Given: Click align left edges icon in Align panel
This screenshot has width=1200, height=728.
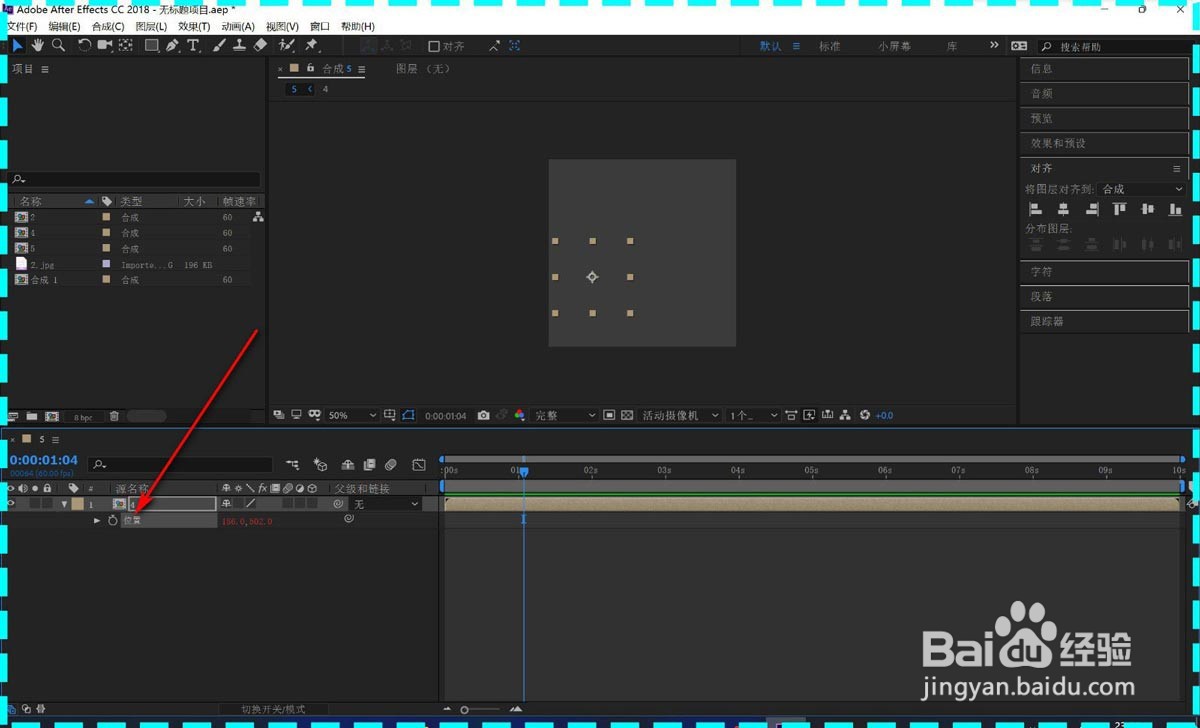Looking at the screenshot, I should pos(1036,209).
